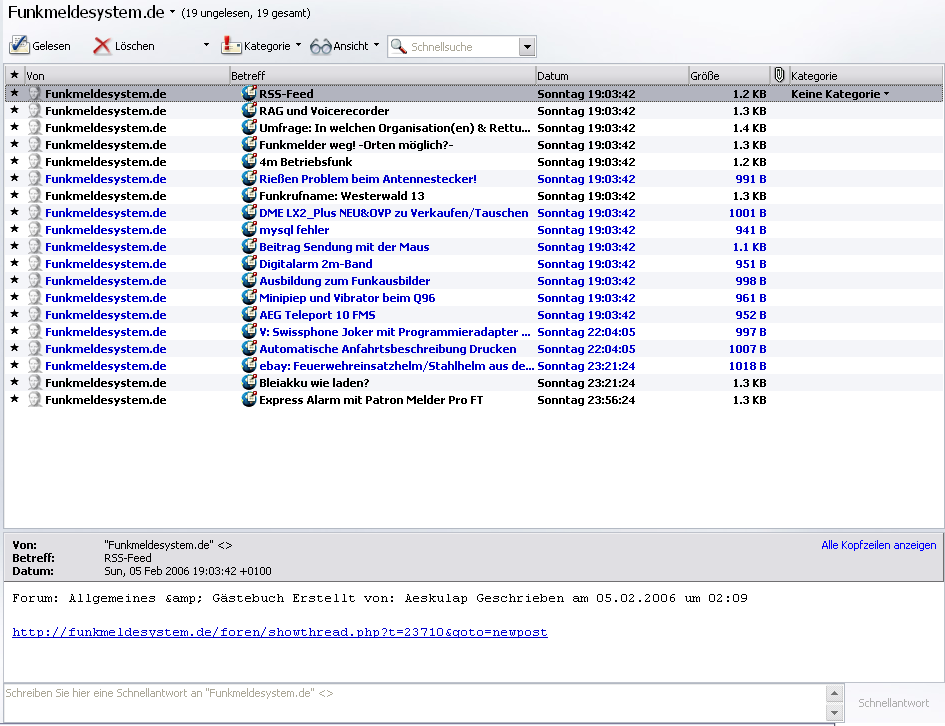The image size is (945, 726).
Task: Toggle the star on 'RAG und Voicerecorder' row
Action: point(14,111)
